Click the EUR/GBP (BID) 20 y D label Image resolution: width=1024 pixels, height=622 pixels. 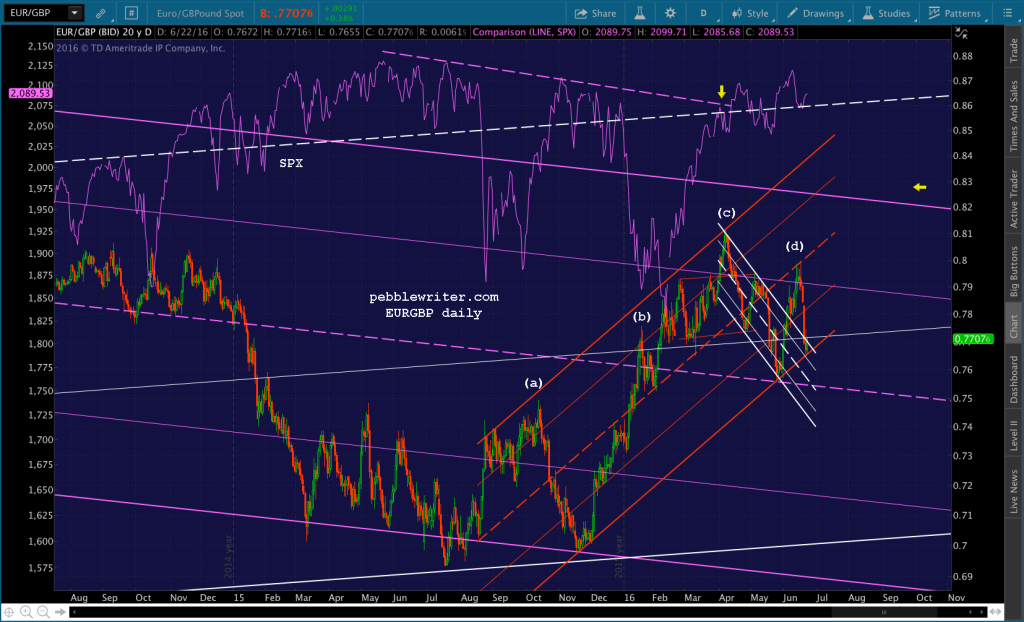pyautogui.click(x=103, y=31)
